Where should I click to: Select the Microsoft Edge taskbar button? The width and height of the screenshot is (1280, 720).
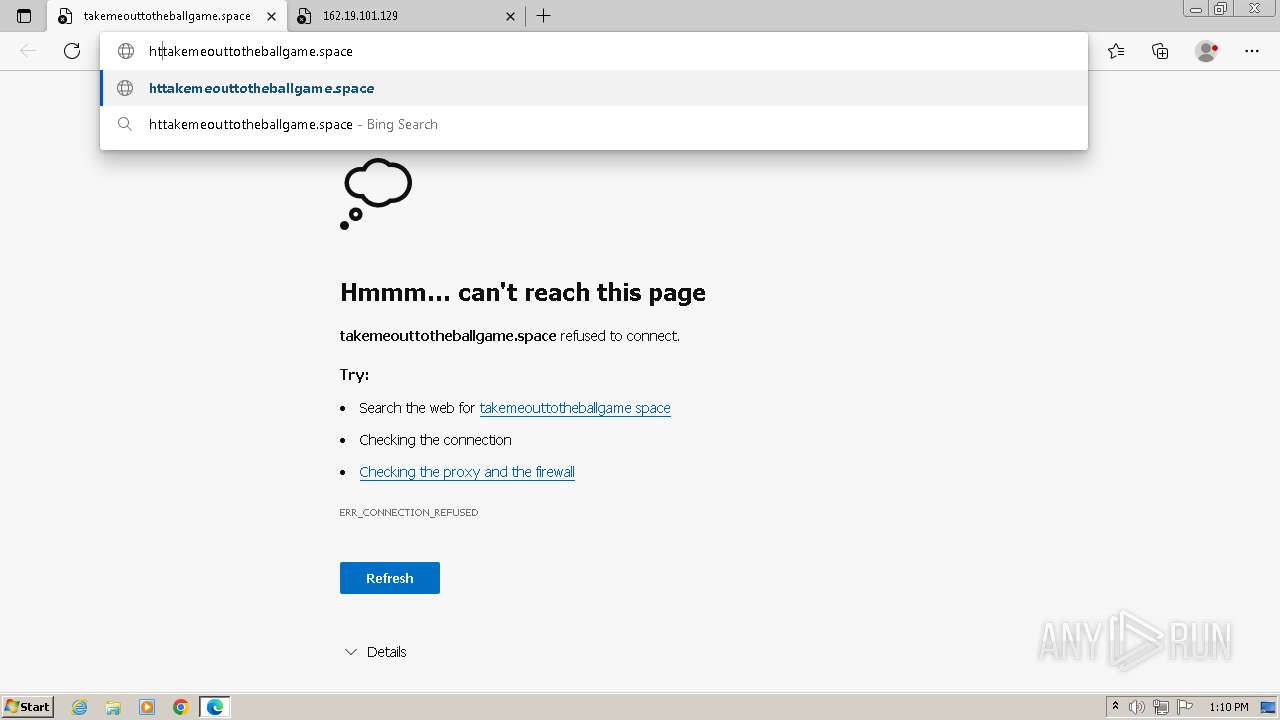click(215, 707)
